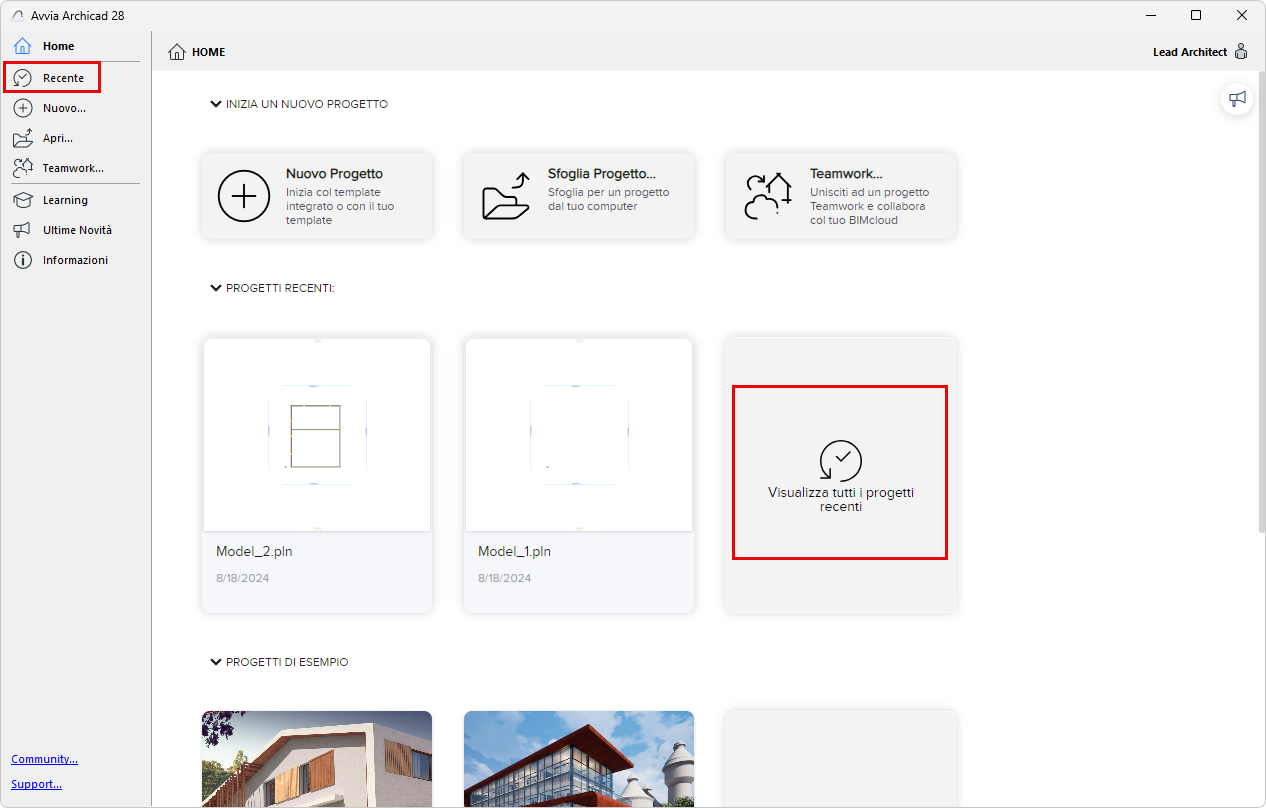This screenshot has width=1266, height=808.
Task: Click the Teamwork card description text
Action: (869, 206)
